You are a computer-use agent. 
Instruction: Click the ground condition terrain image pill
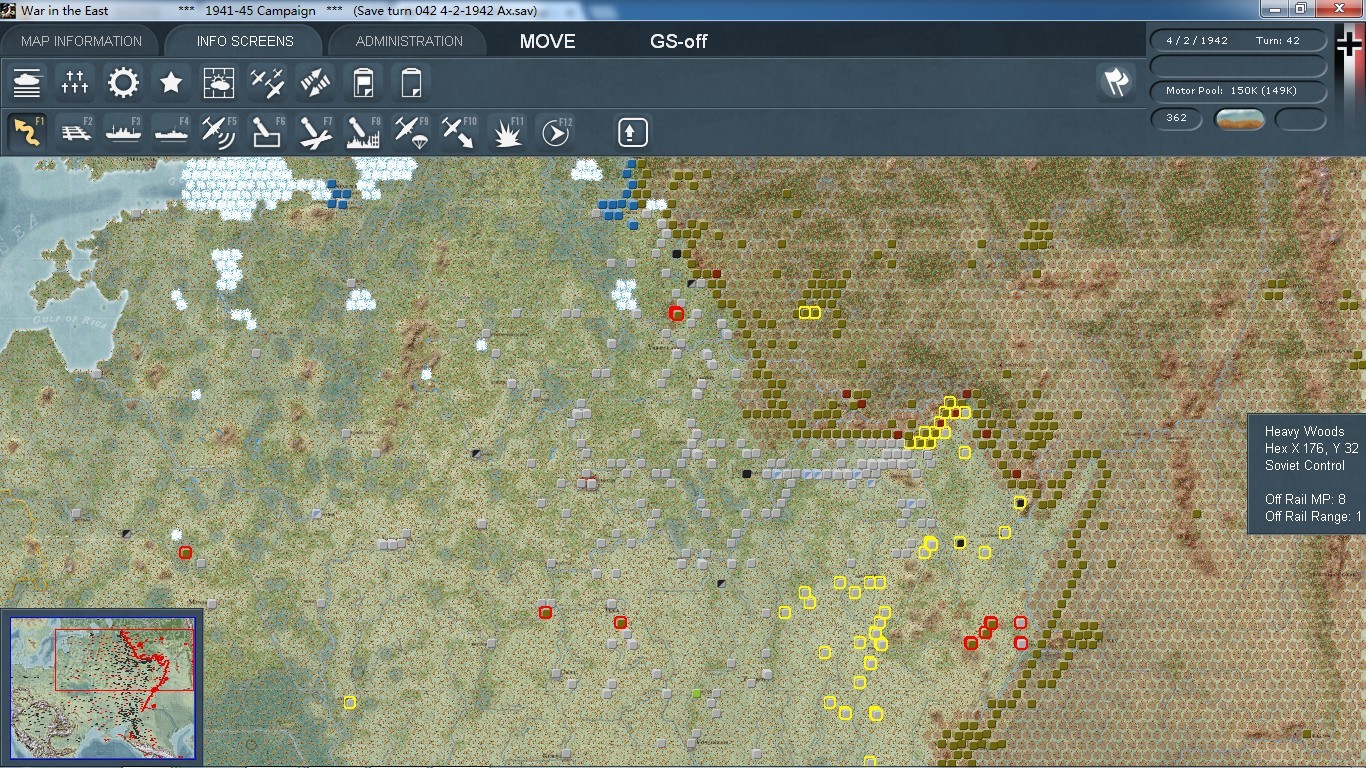pyautogui.click(x=1240, y=119)
